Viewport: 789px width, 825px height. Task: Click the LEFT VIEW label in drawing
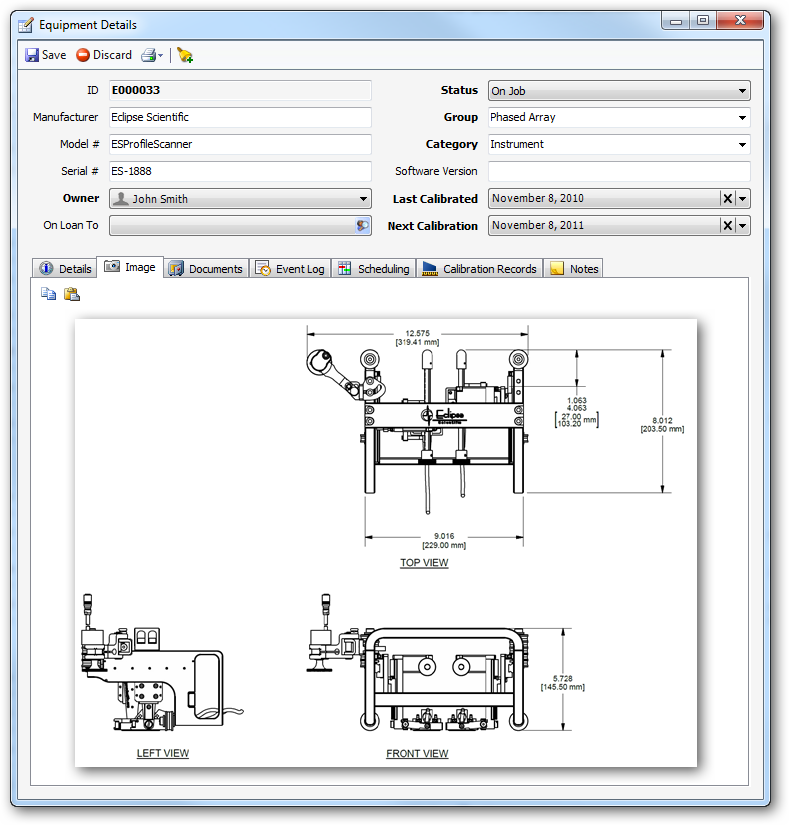[x=163, y=753]
